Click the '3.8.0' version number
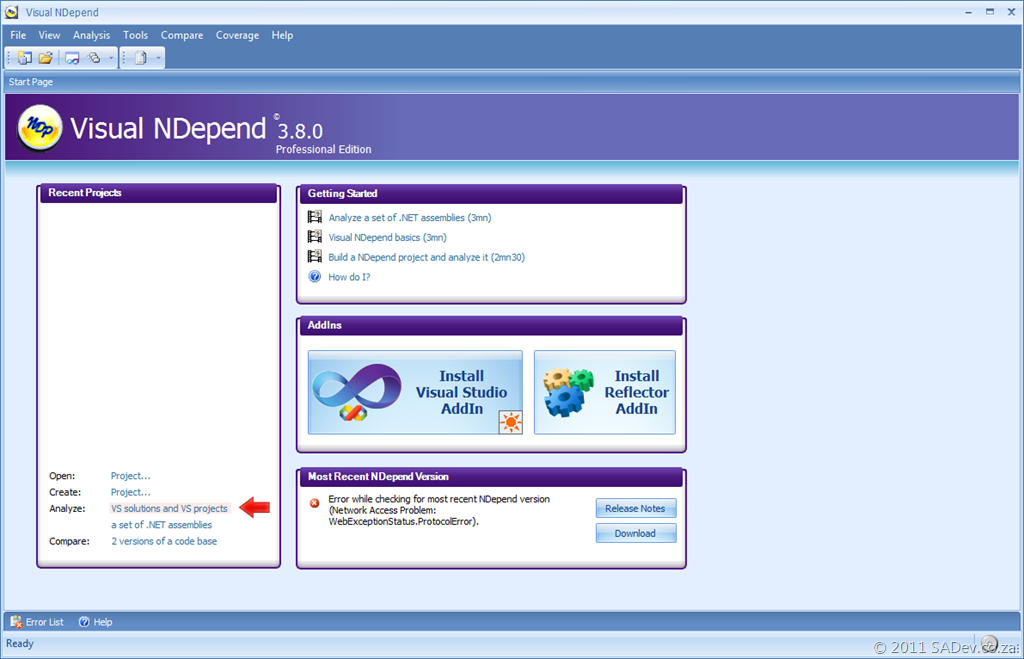Viewport: 1024px width, 659px height. pos(300,131)
